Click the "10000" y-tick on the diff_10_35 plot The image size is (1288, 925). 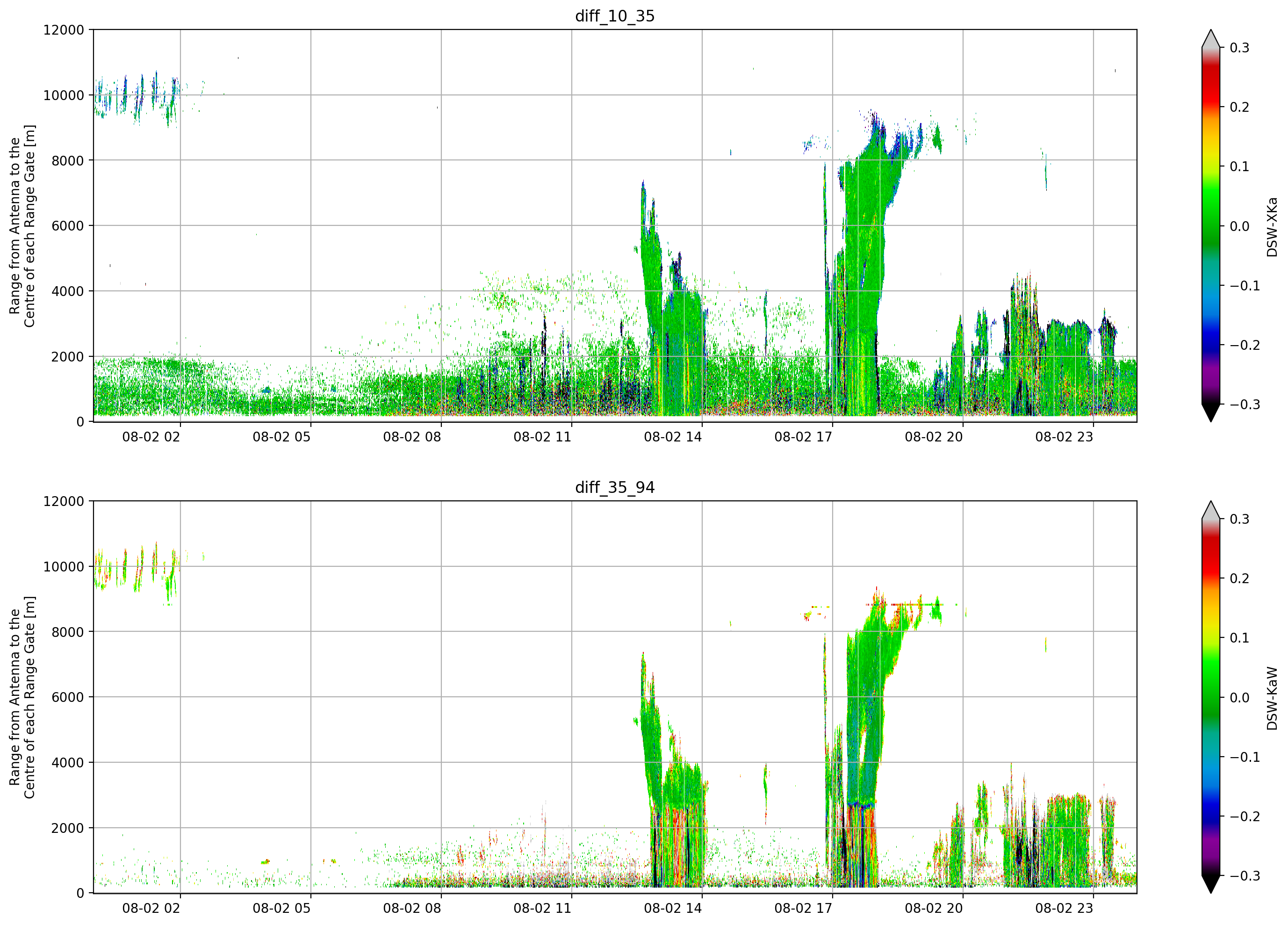click(x=64, y=95)
